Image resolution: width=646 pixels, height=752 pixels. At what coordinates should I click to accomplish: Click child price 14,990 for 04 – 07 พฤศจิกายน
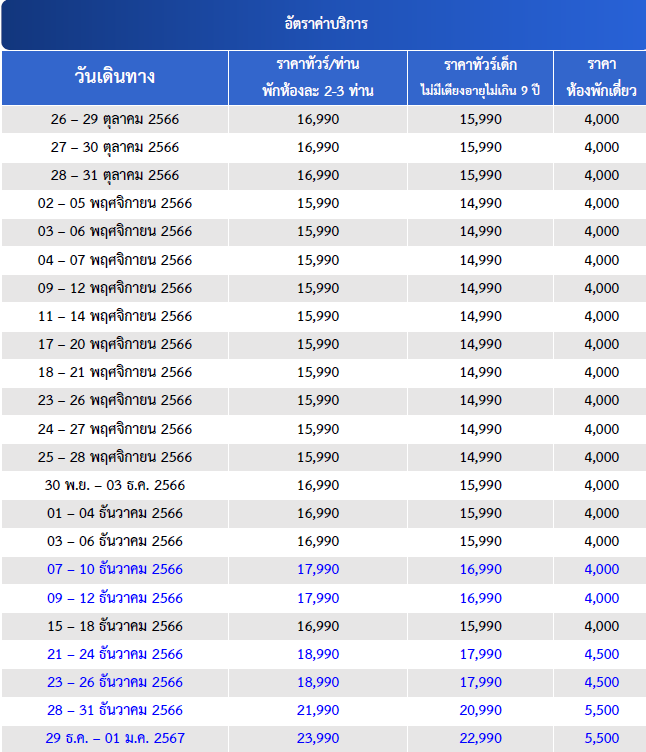click(x=481, y=260)
